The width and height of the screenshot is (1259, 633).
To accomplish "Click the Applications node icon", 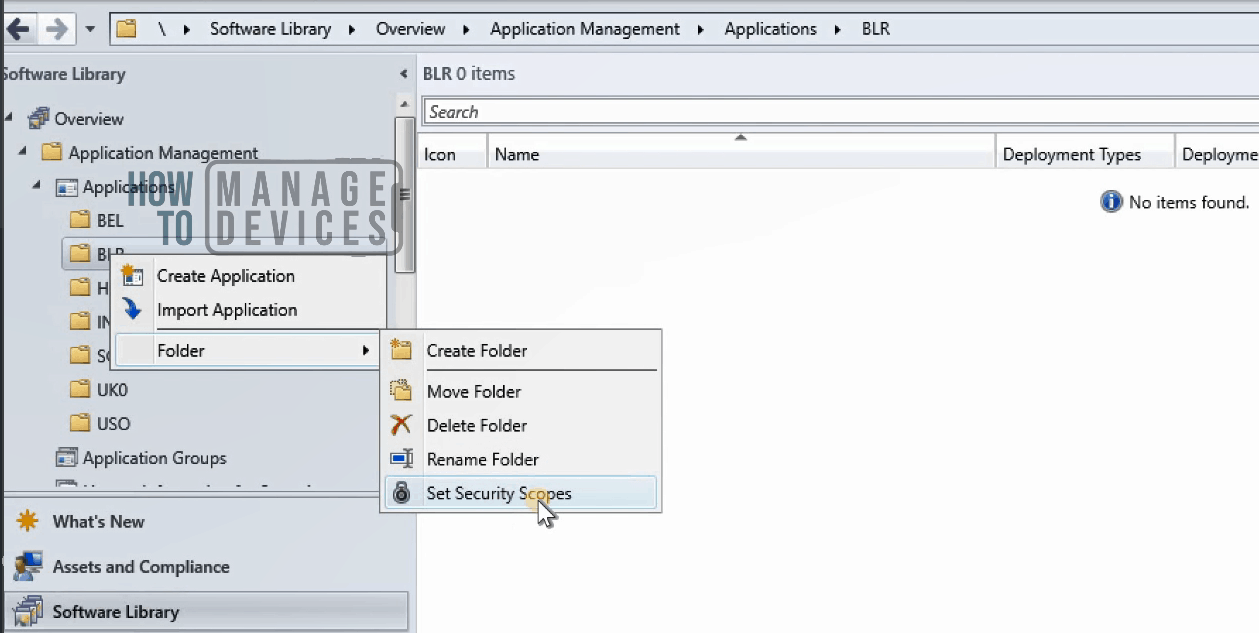I will 66,187.
